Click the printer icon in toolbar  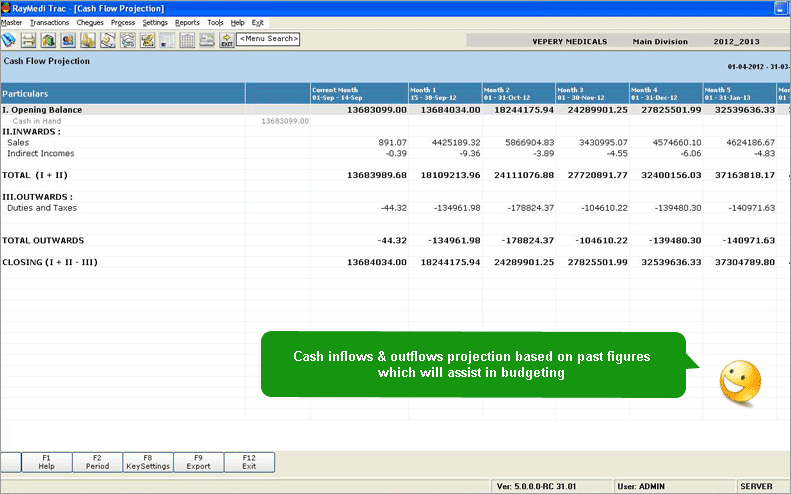(x=28, y=40)
